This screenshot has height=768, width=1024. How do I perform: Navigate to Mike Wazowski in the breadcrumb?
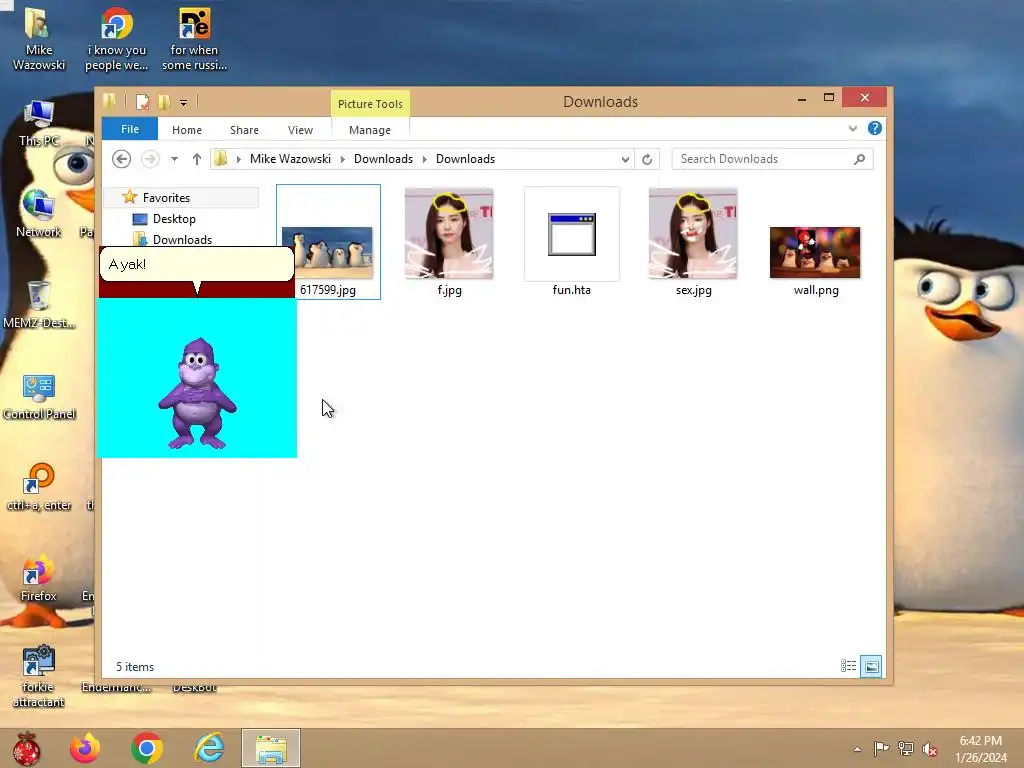(x=290, y=159)
